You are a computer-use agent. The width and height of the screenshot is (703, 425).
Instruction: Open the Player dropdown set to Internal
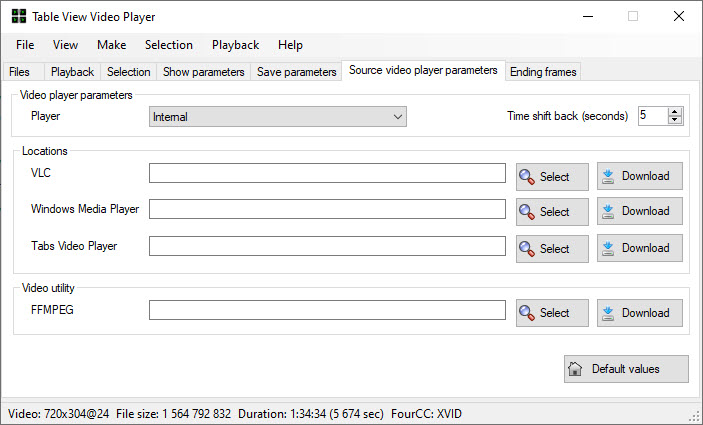pos(278,117)
